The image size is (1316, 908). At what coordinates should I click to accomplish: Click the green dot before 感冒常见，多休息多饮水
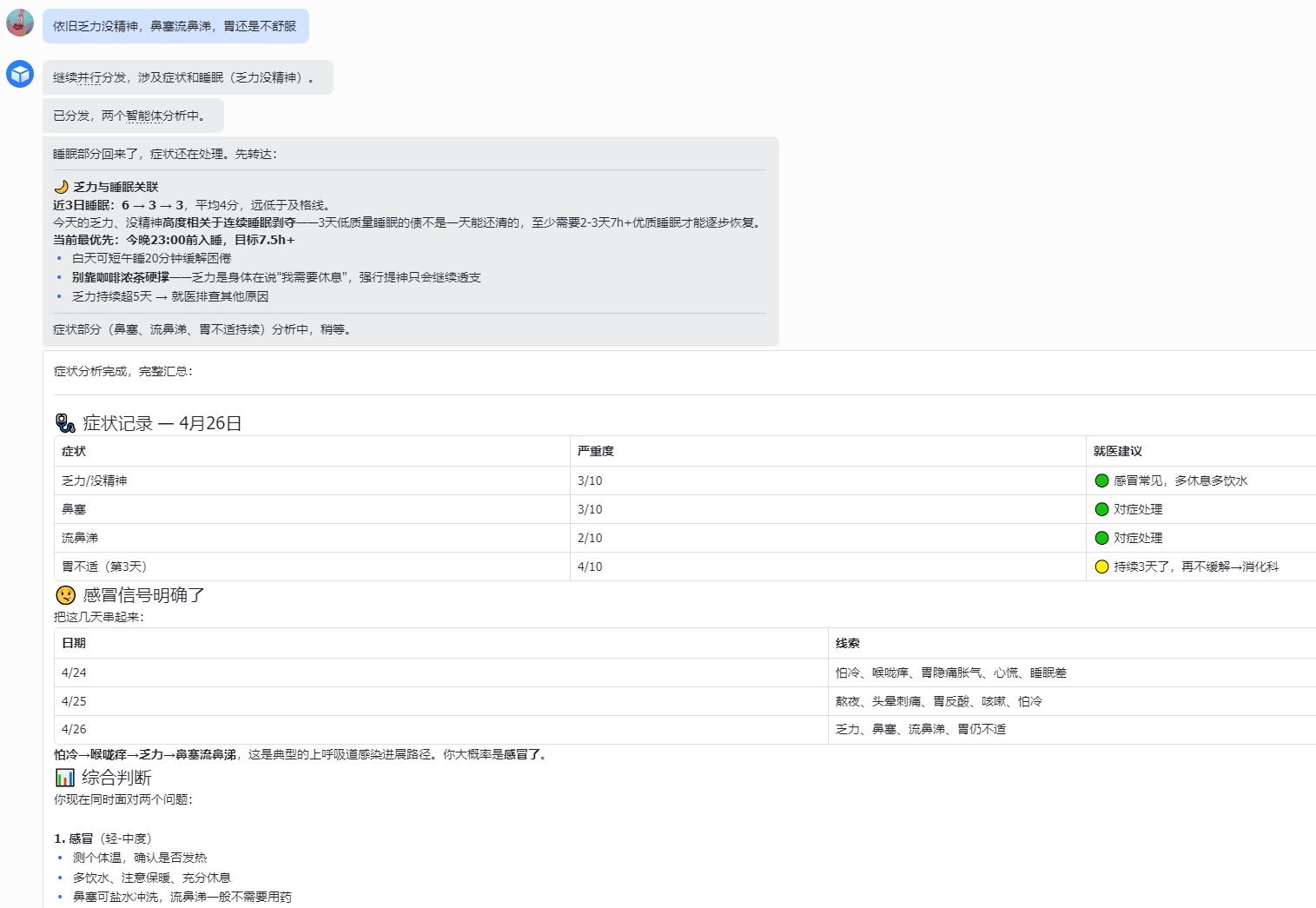click(x=1101, y=481)
